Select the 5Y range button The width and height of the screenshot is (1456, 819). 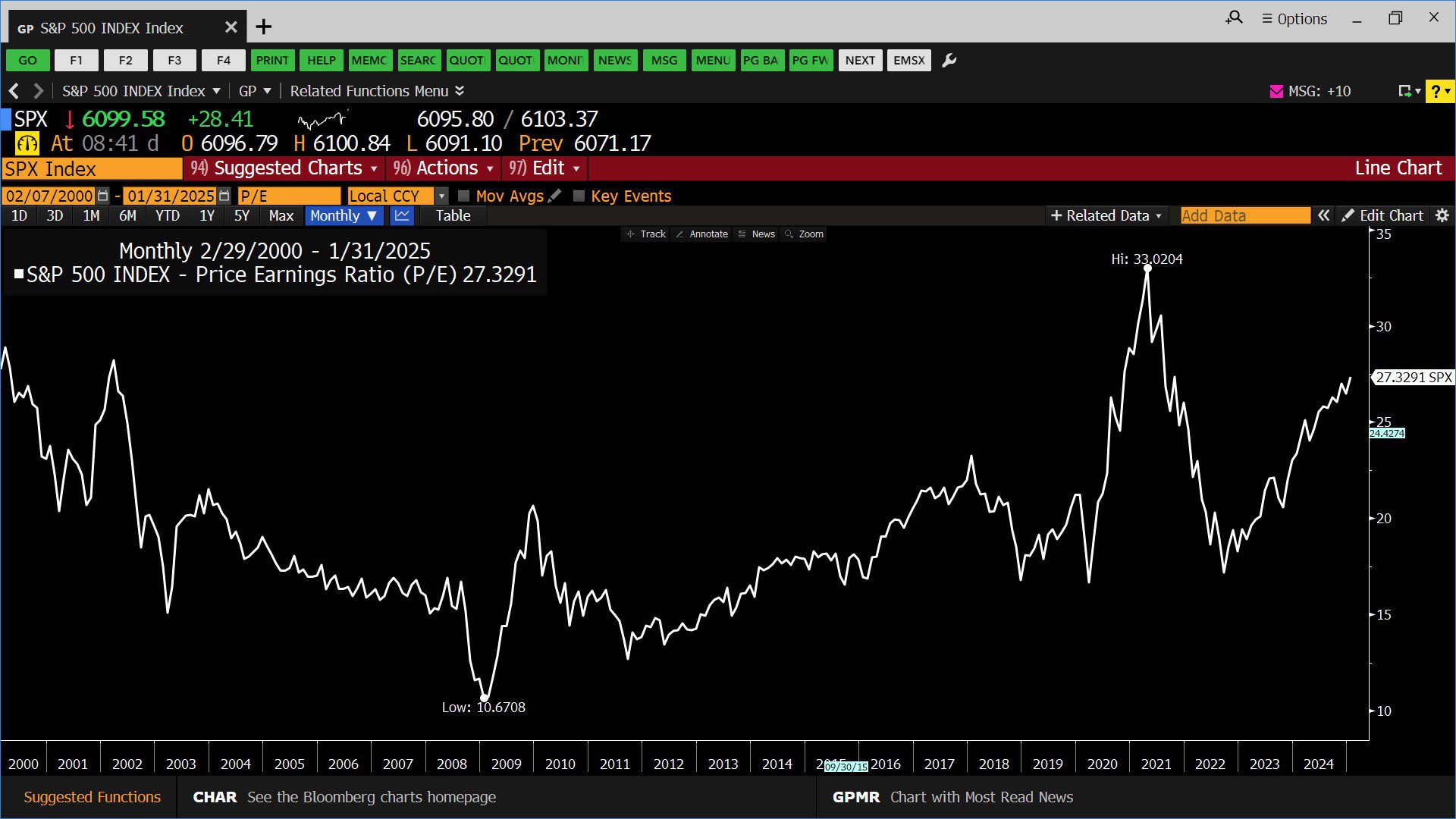(242, 216)
